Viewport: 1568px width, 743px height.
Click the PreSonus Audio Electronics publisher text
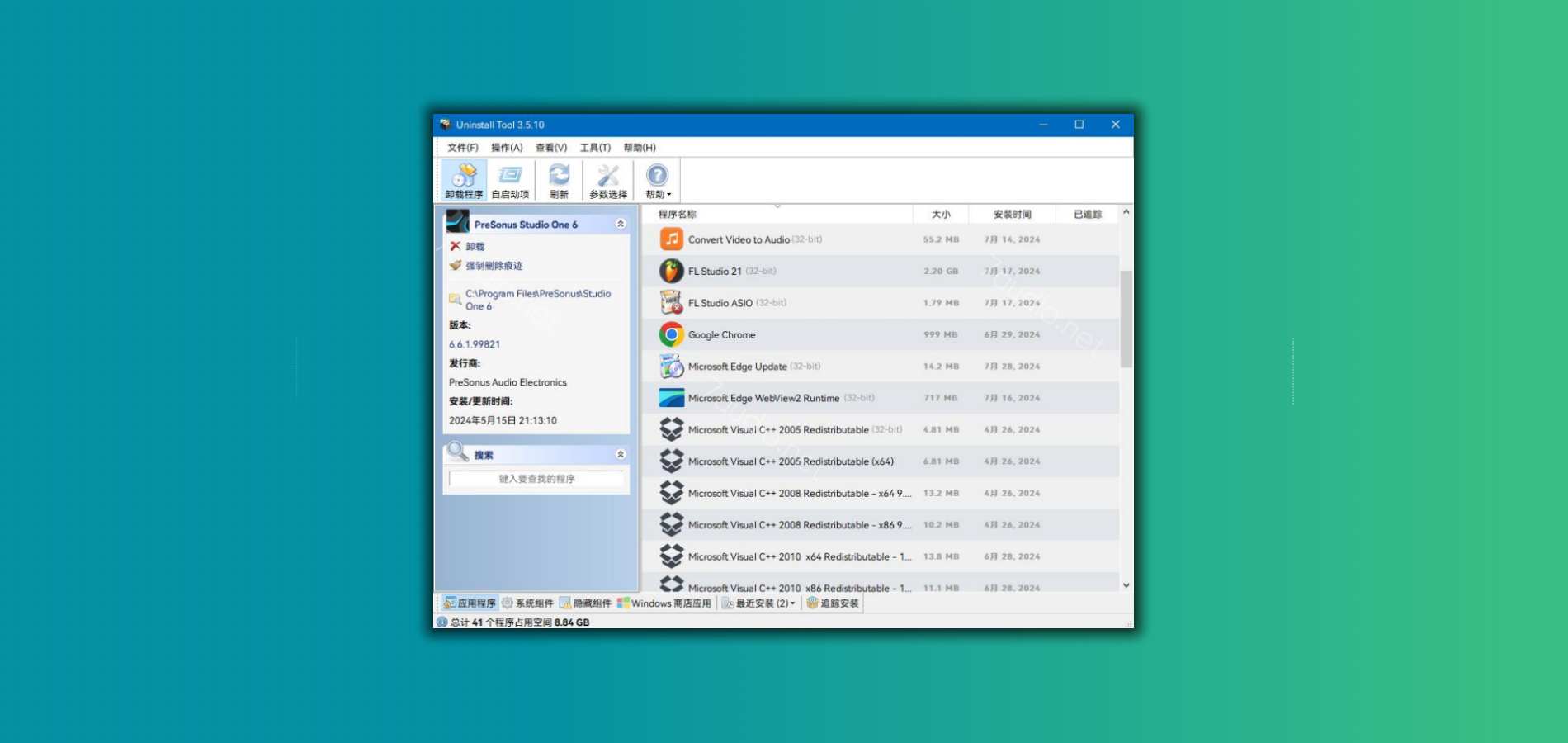pos(508,382)
